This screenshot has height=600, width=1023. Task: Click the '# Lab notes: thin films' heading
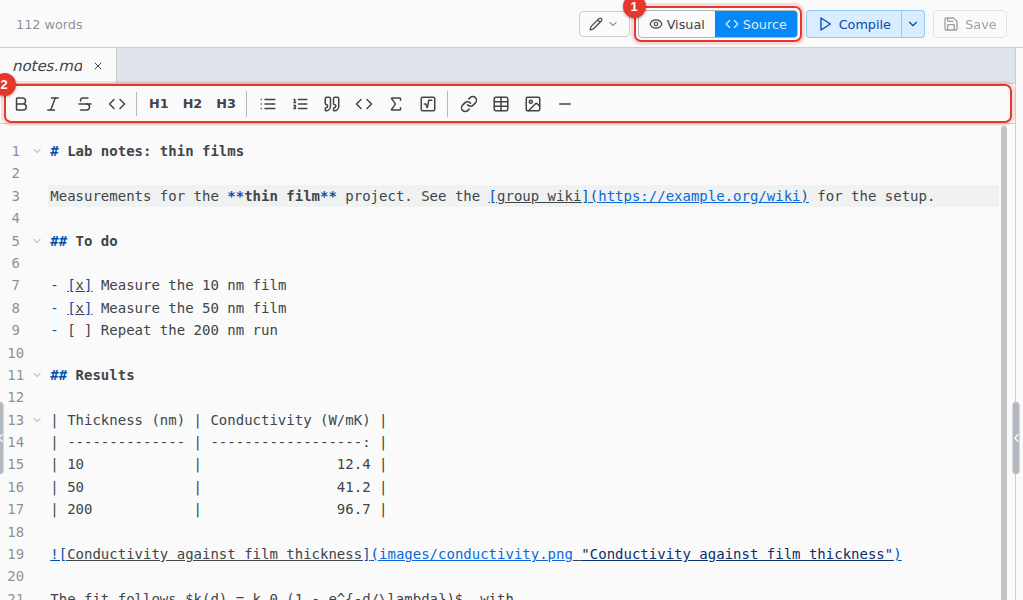pos(147,151)
